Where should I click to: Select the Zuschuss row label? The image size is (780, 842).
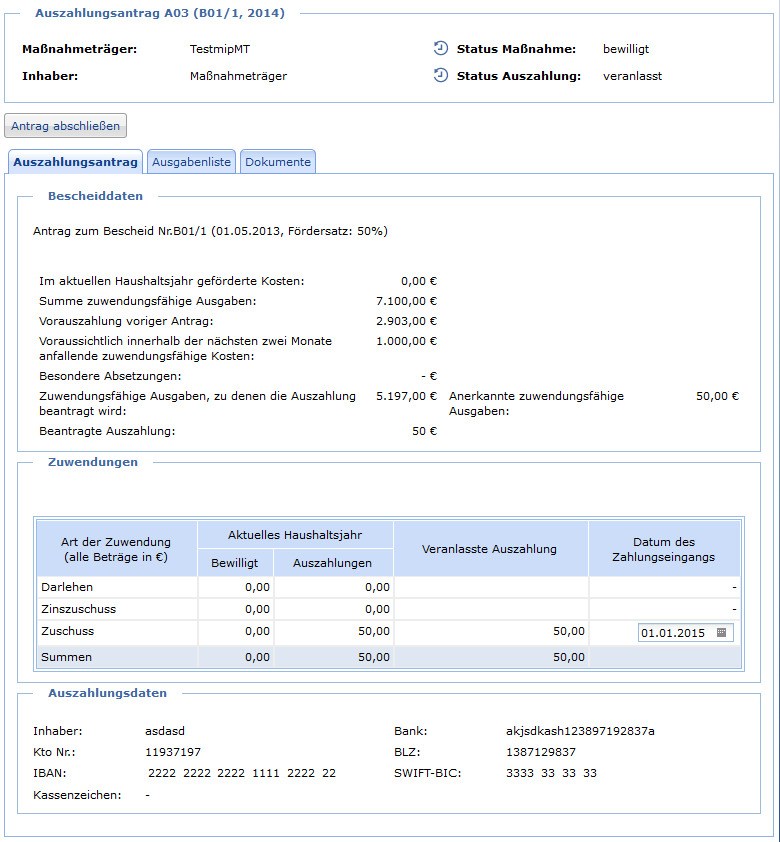[68, 631]
